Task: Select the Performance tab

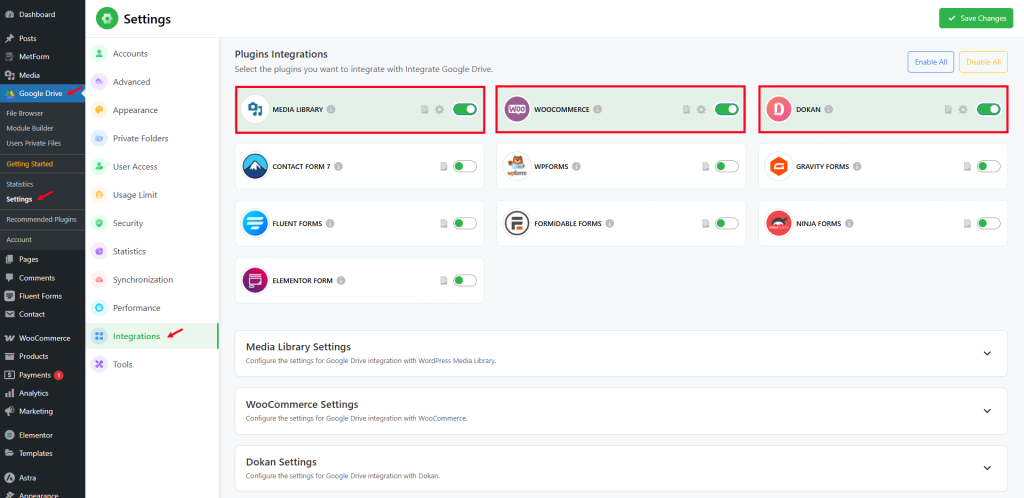Action: [152, 307]
